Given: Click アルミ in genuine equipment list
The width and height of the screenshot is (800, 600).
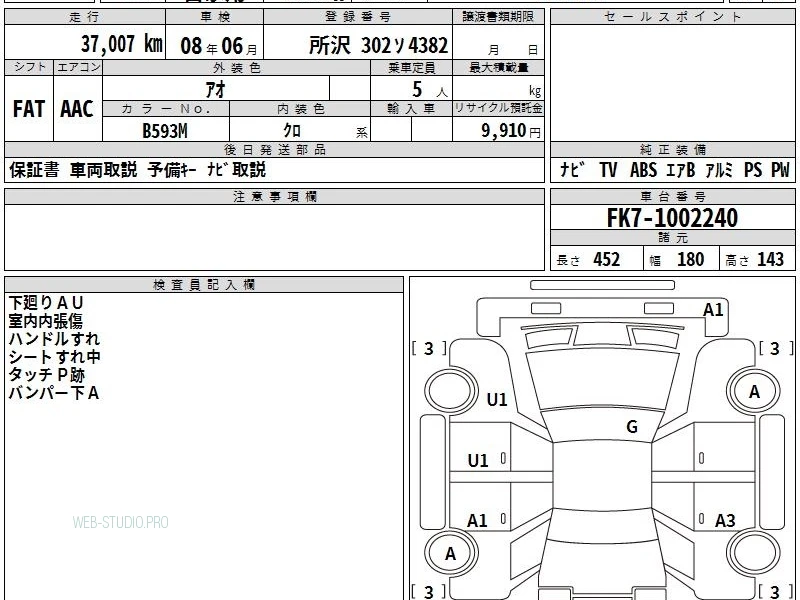Looking at the screenshot, I should [719, 169].
